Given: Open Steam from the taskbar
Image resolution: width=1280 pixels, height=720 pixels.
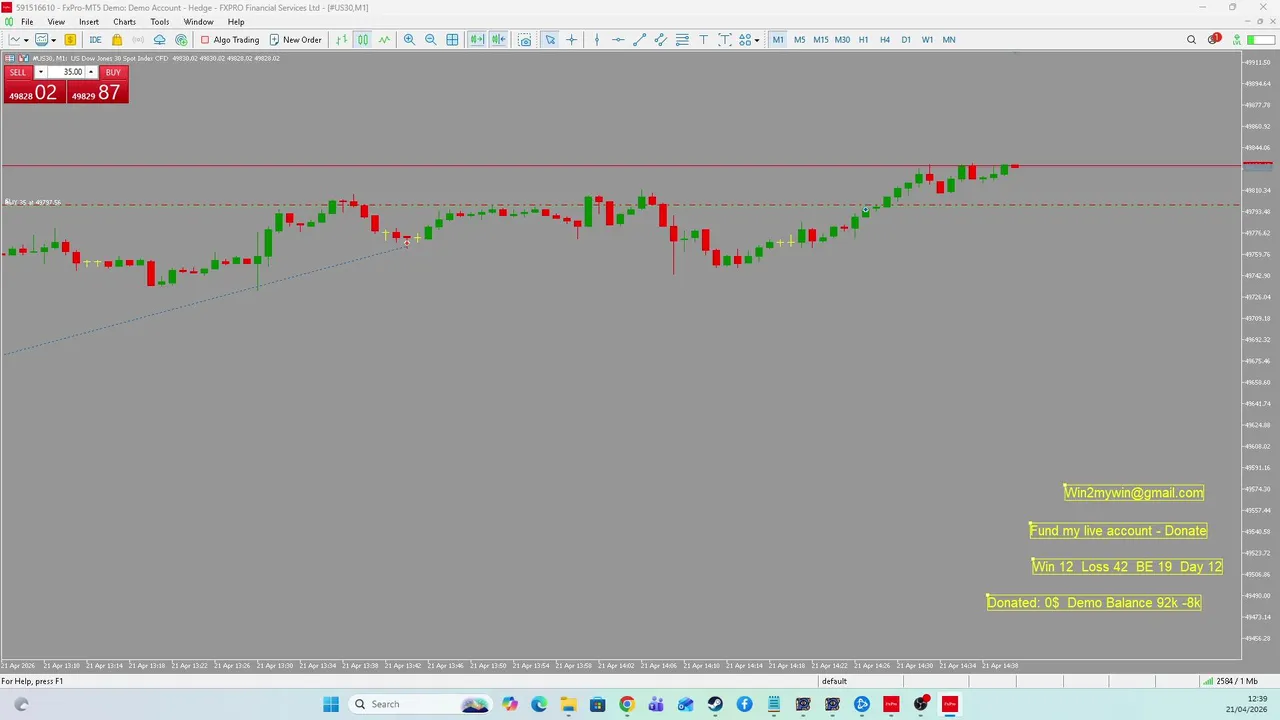Looking at the screenshot, I should (715, 704).
